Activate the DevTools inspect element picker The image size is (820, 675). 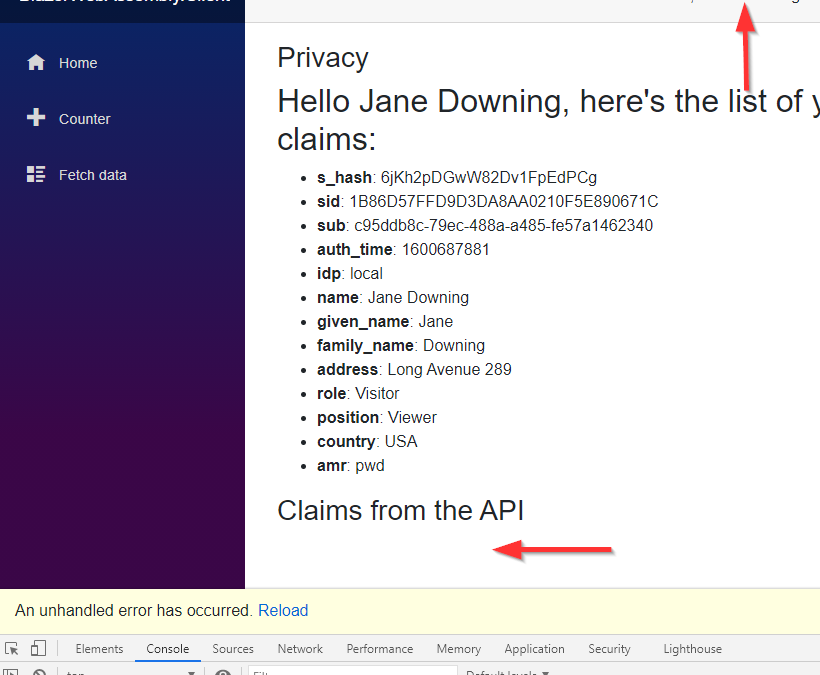[12, 649]
